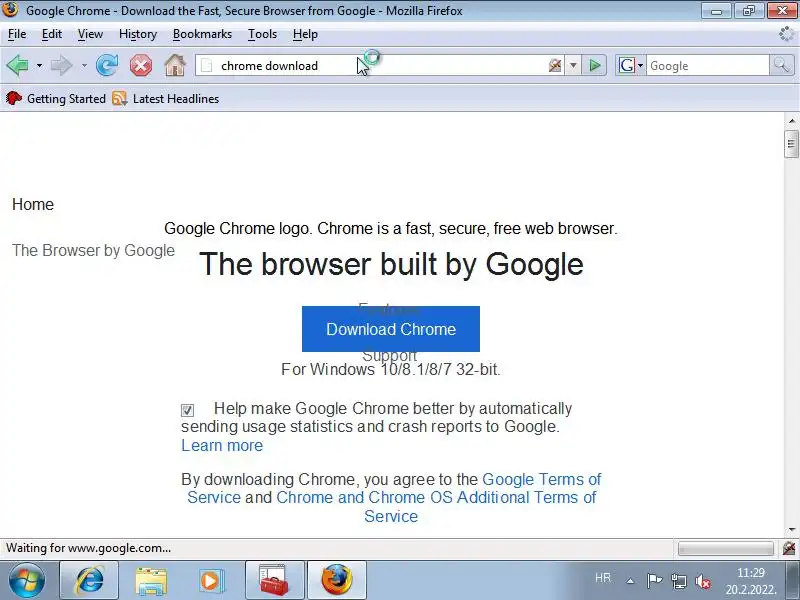The height and width of the screenshot is (600, 800).
Task: Click the Action Center flag tray icon
Action: tap(655, 580)
